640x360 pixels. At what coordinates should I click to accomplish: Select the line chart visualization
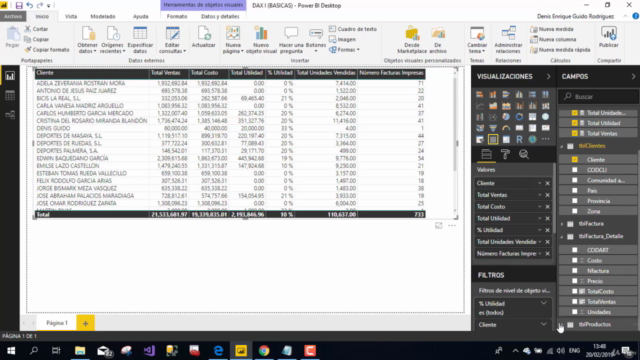[x=480, y=106]
